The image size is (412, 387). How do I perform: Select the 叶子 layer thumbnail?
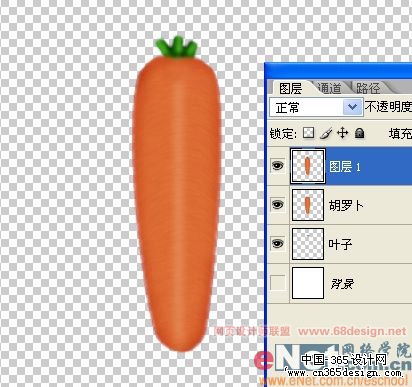click(x=308, y=244)
